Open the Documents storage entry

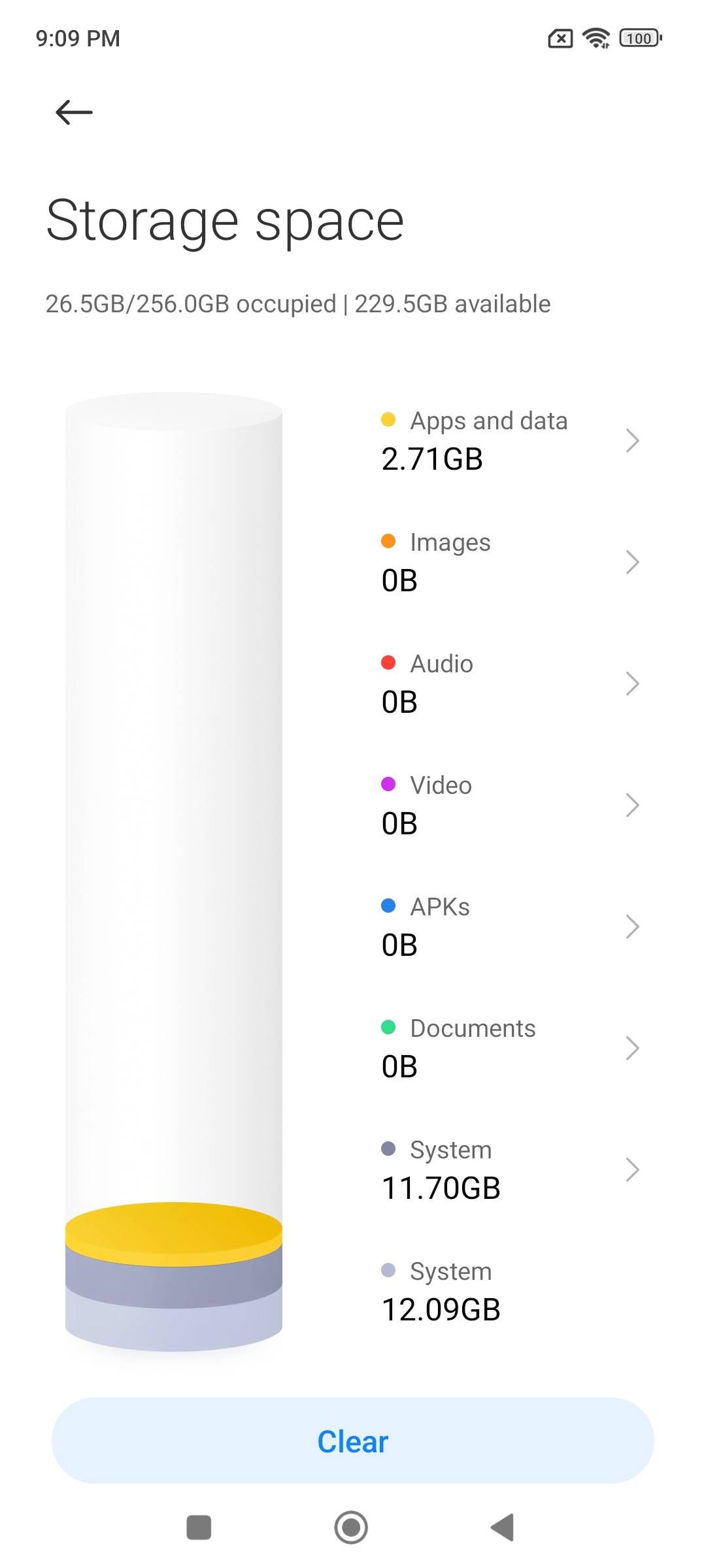pos(510,1048)
